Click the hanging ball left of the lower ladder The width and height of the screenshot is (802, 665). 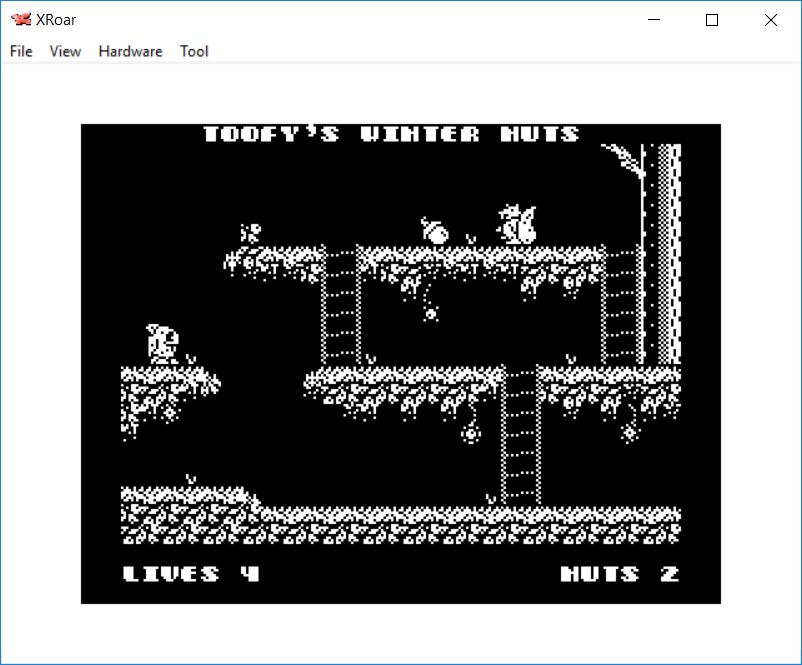(471, 433)
